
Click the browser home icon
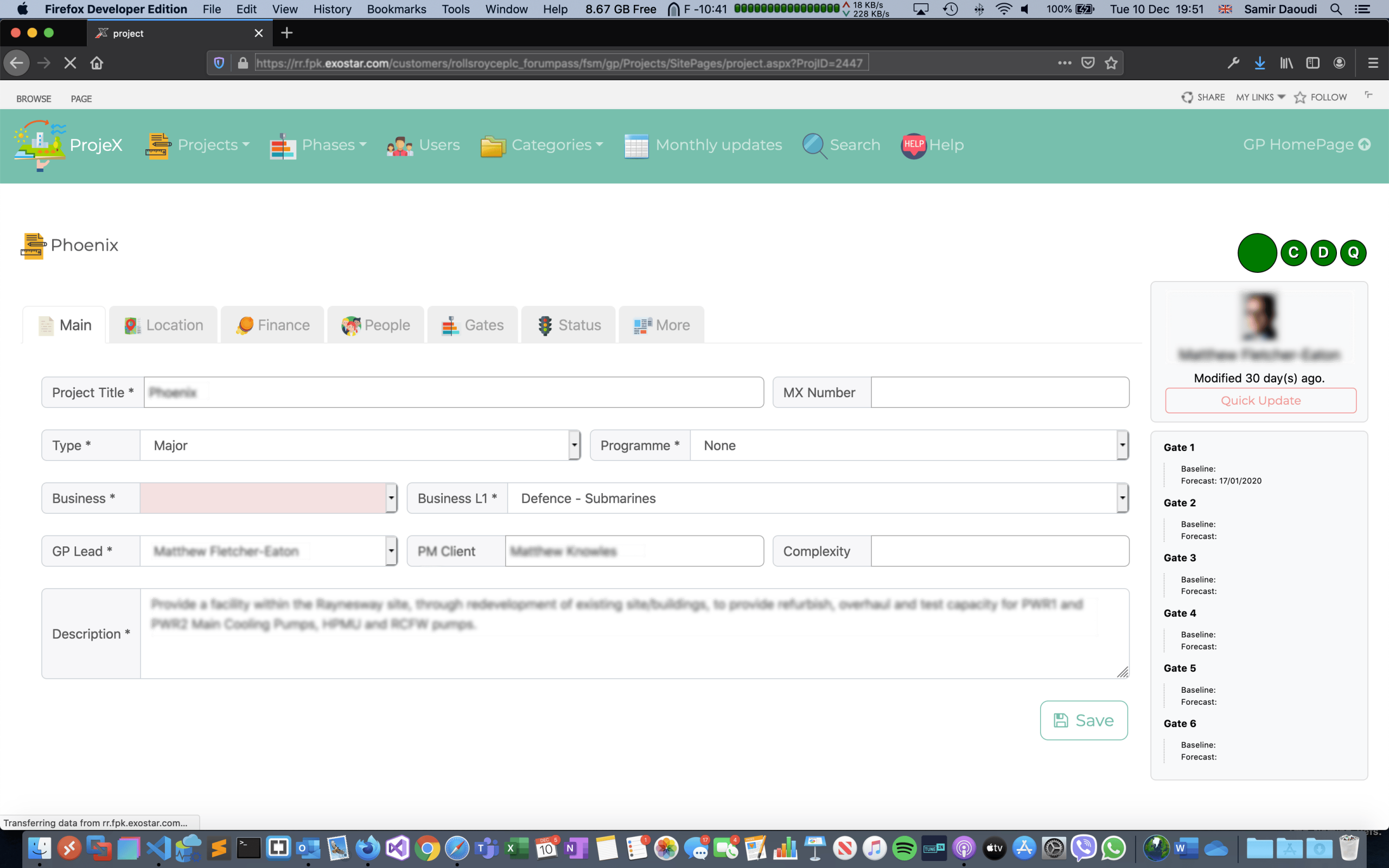pyautogui.click(x=97, y=63)
